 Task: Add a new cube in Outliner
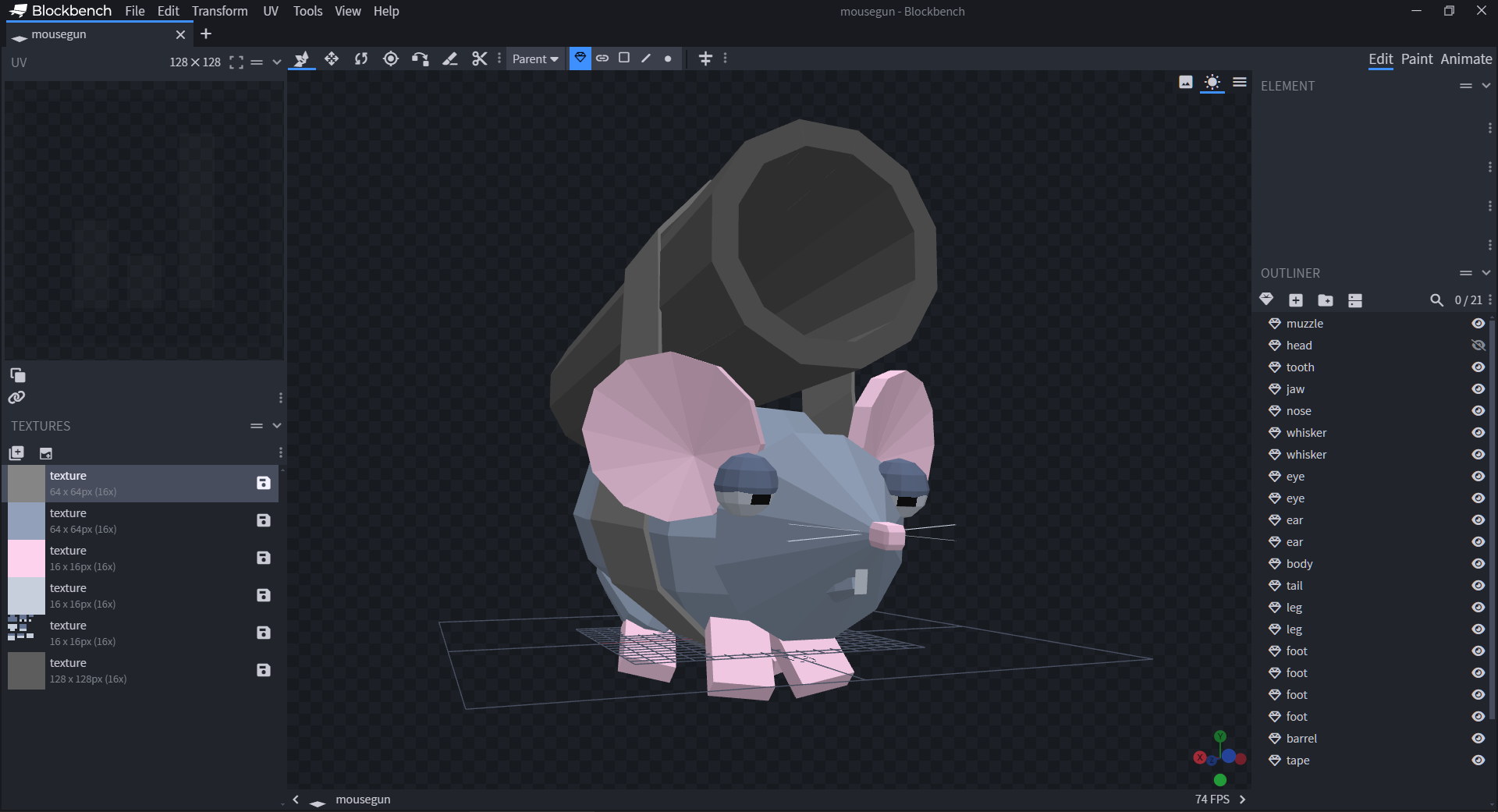tap(1296, 300)
